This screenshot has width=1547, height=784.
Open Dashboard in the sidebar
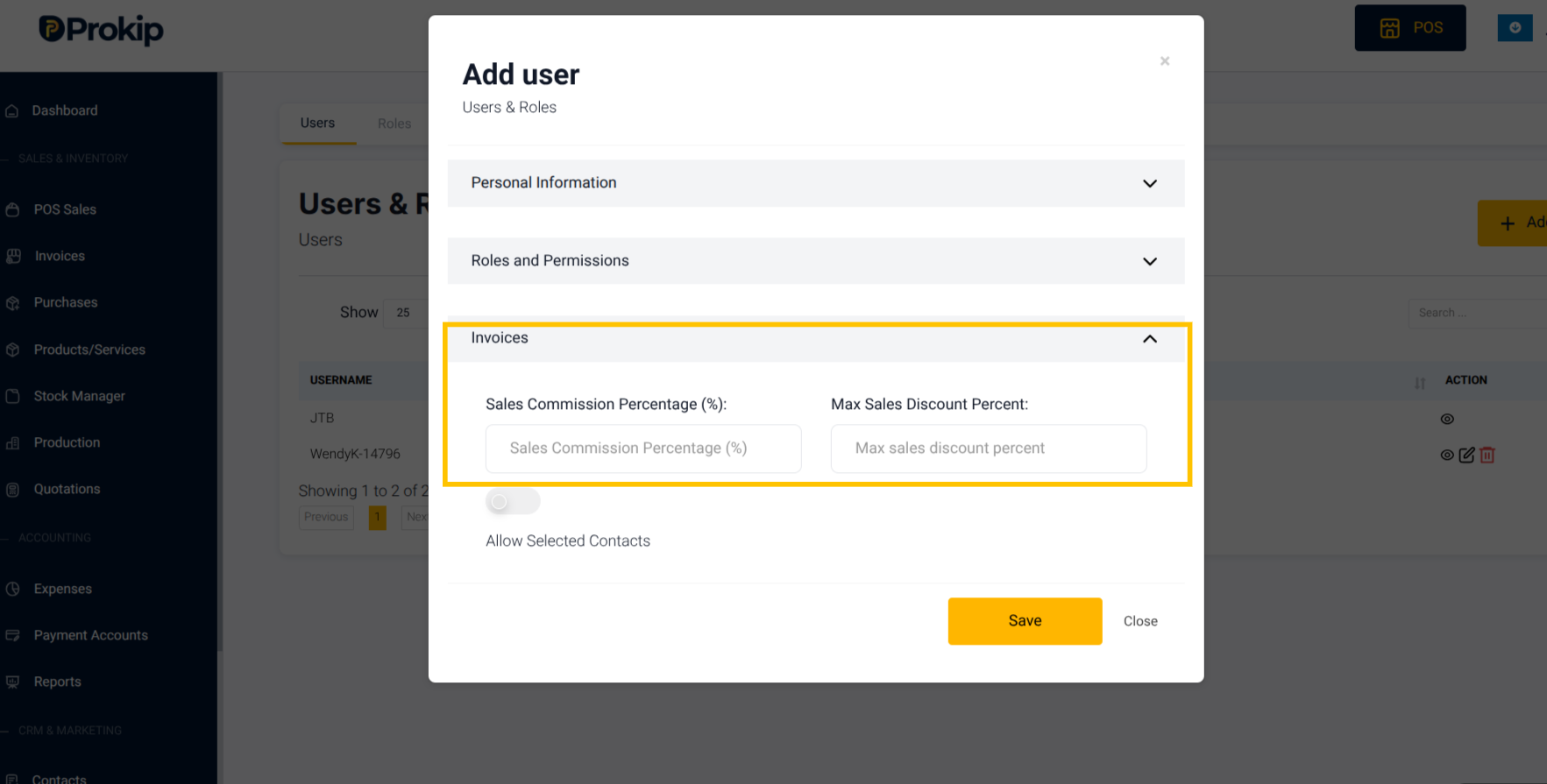65,110
